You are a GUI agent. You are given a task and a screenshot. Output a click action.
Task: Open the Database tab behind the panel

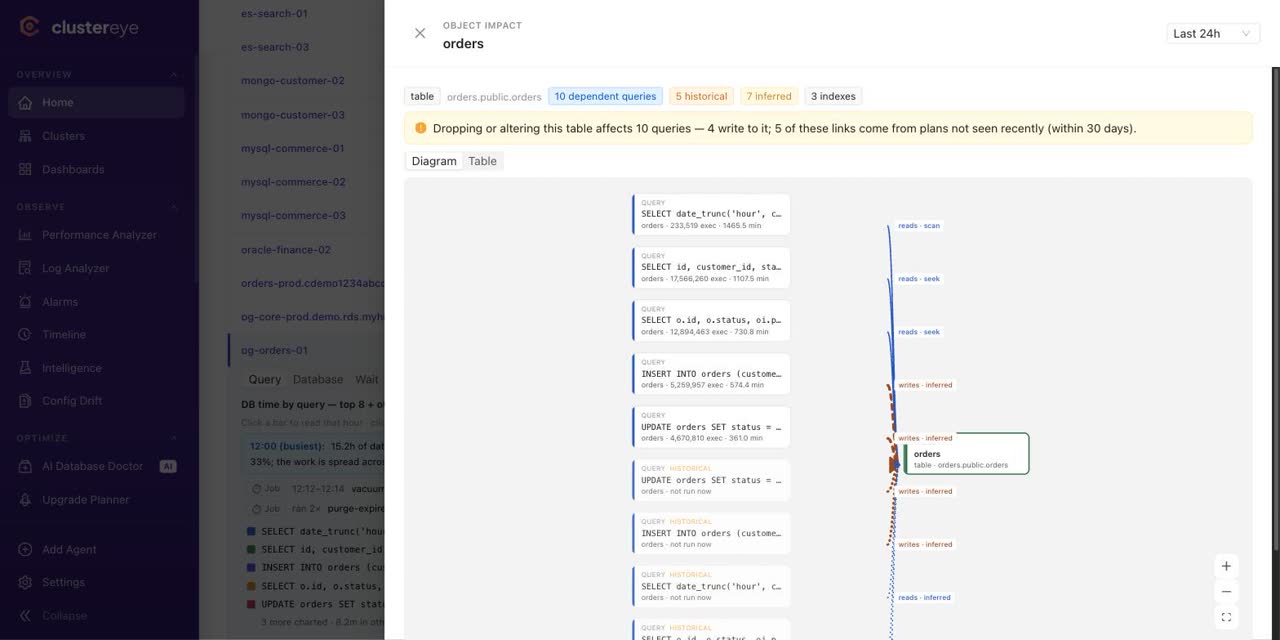[318, 379]
